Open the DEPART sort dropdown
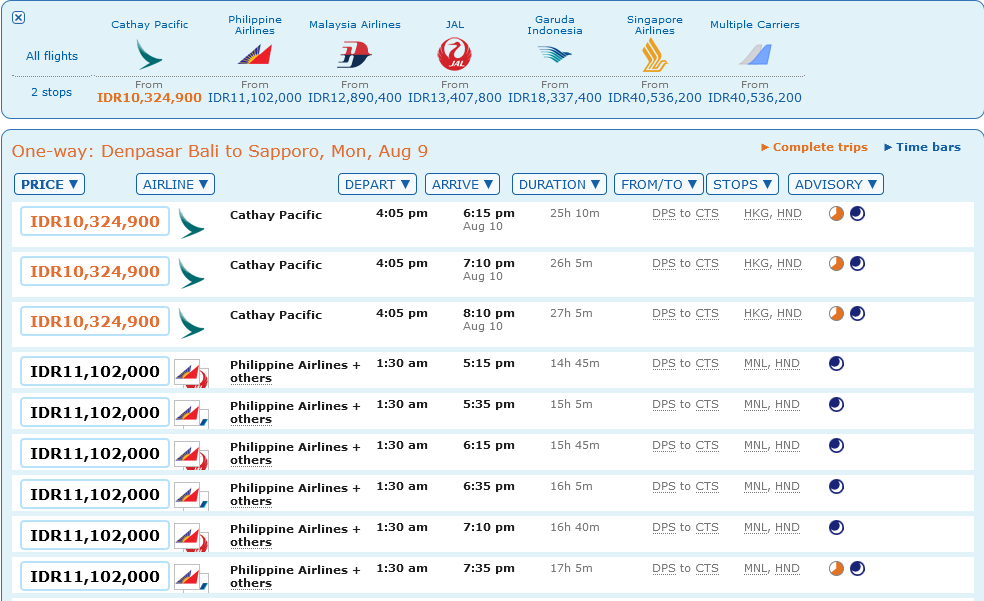Image resolution: width=984 pixels, height=601 pixels. 377,184
